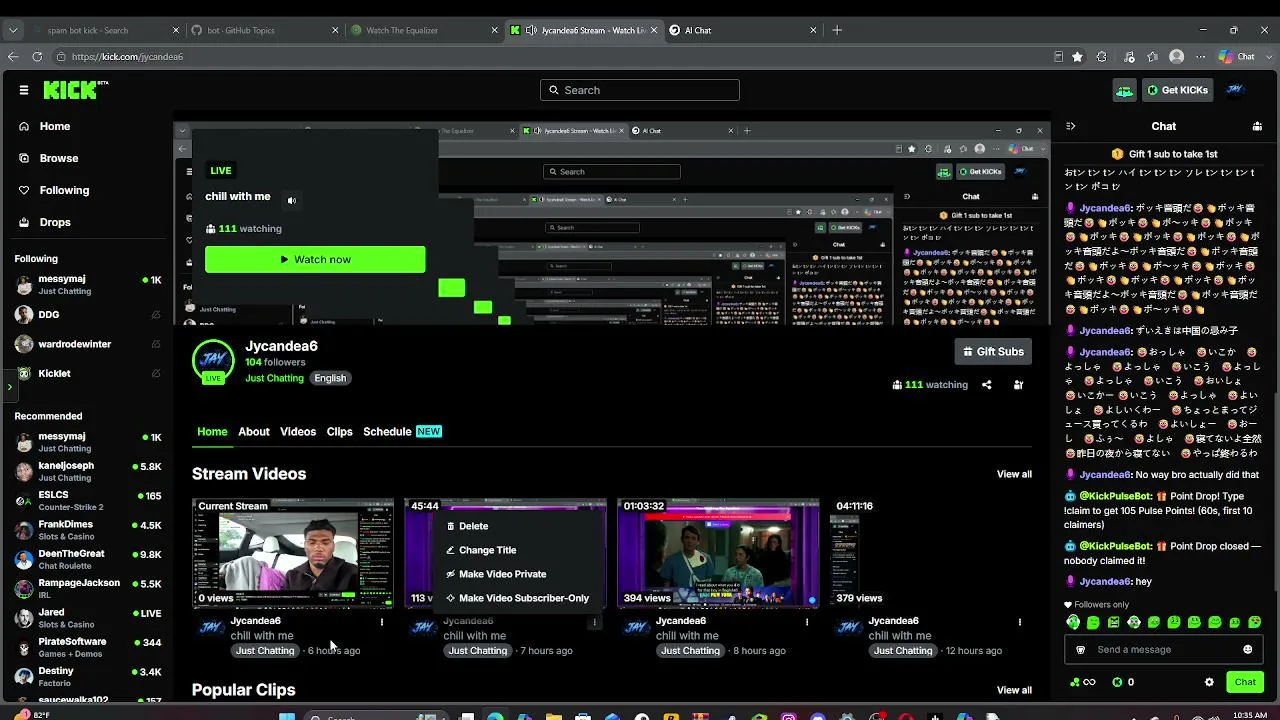The width and height of the screenshot is (1280, 720).
Task: Click the first green emote in chat
Action: click(x=1073, y=622)
